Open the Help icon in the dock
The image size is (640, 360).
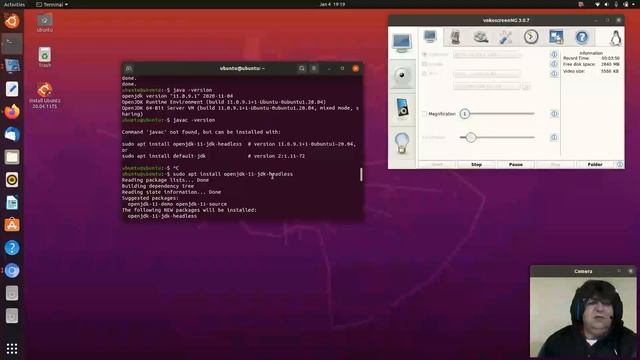[x=12, y=248]
